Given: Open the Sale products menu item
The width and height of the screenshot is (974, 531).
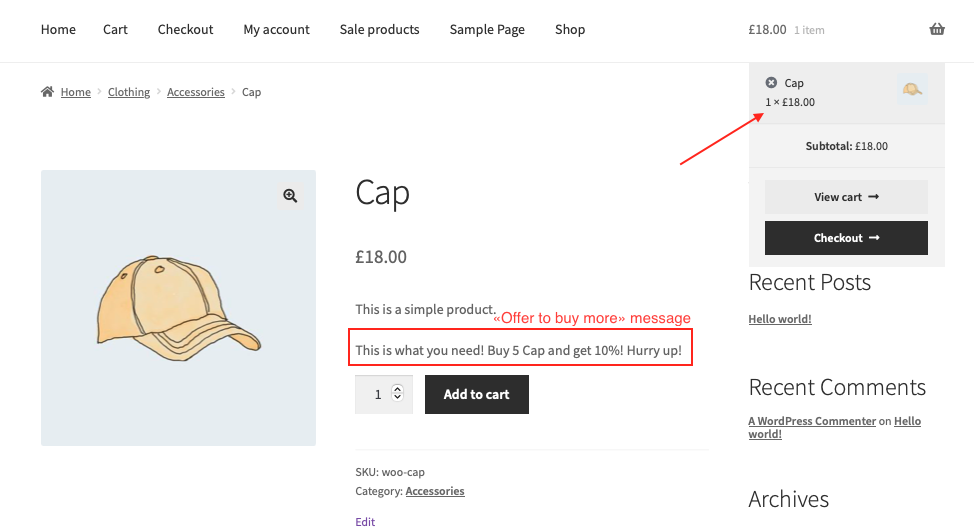Looking at the screenshot, I should point(380,29).
